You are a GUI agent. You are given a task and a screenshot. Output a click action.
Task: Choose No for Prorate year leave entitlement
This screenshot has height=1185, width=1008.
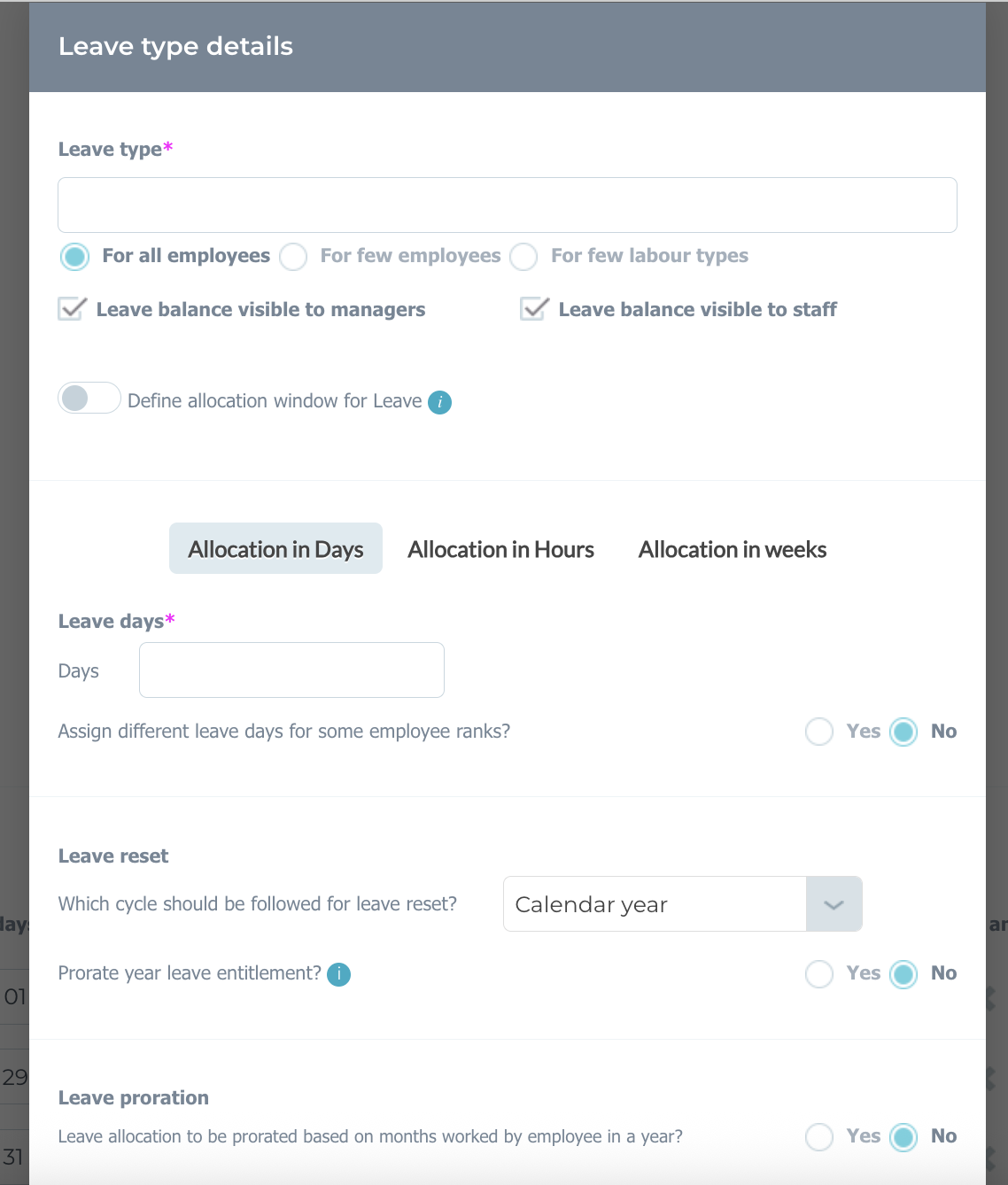[x=903, y=974]
